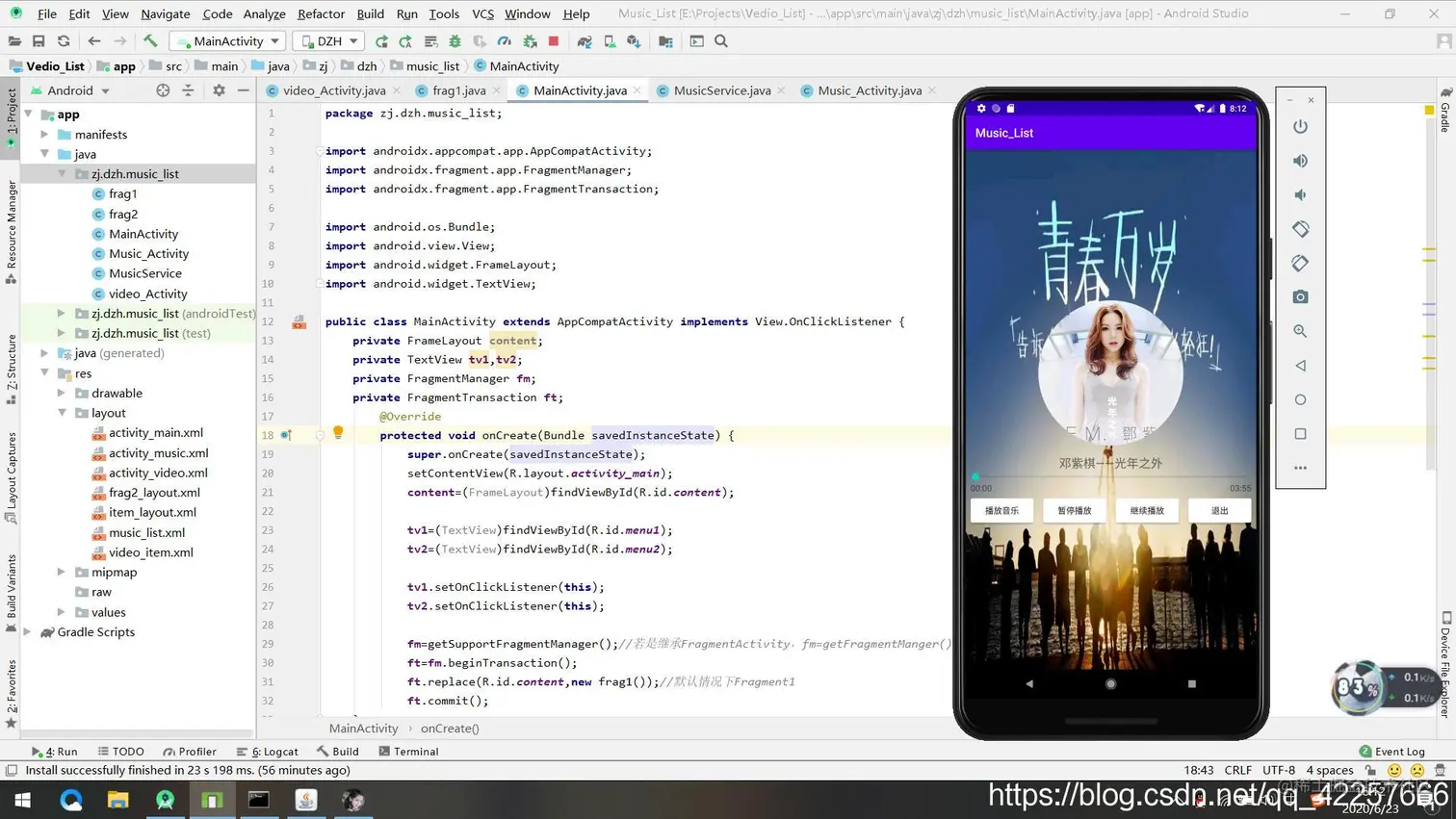Viewport: 1456px width, 819px height.
Task: Click the intention lightbulb on line 18
Action: 338,434
